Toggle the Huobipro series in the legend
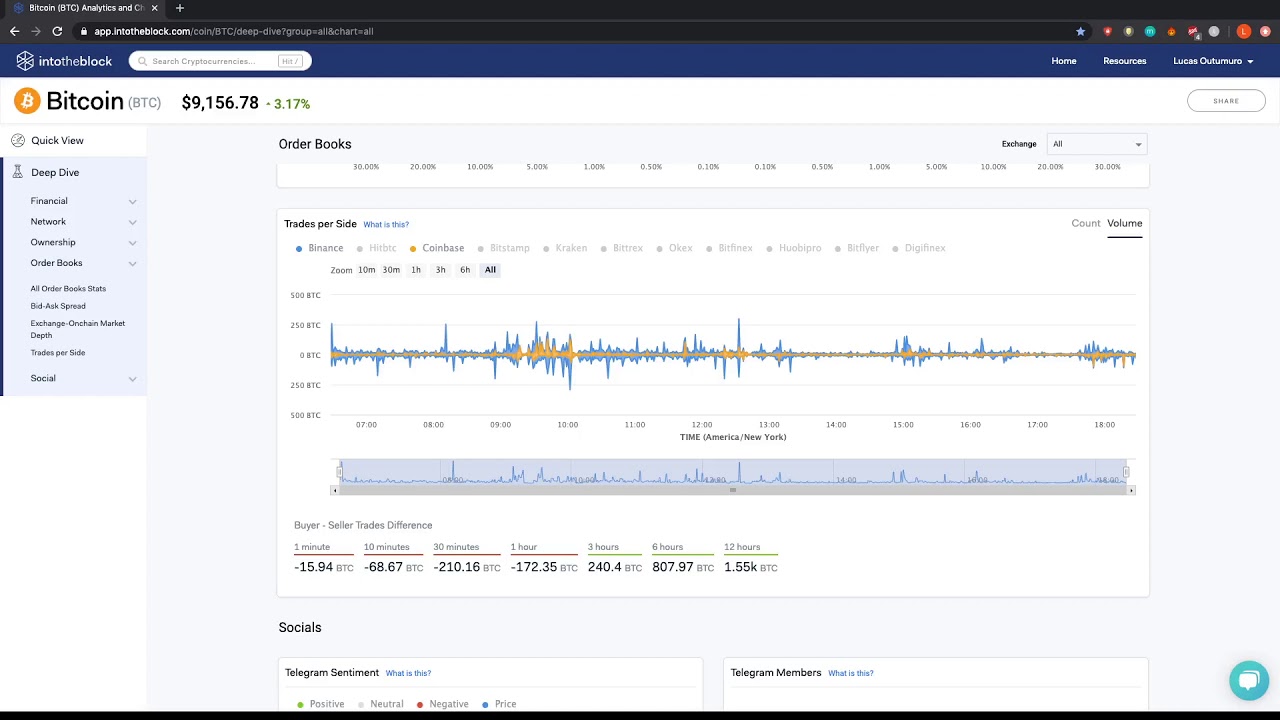The height and width of the screenshot is (720, 1280). (x=794, y=248)
